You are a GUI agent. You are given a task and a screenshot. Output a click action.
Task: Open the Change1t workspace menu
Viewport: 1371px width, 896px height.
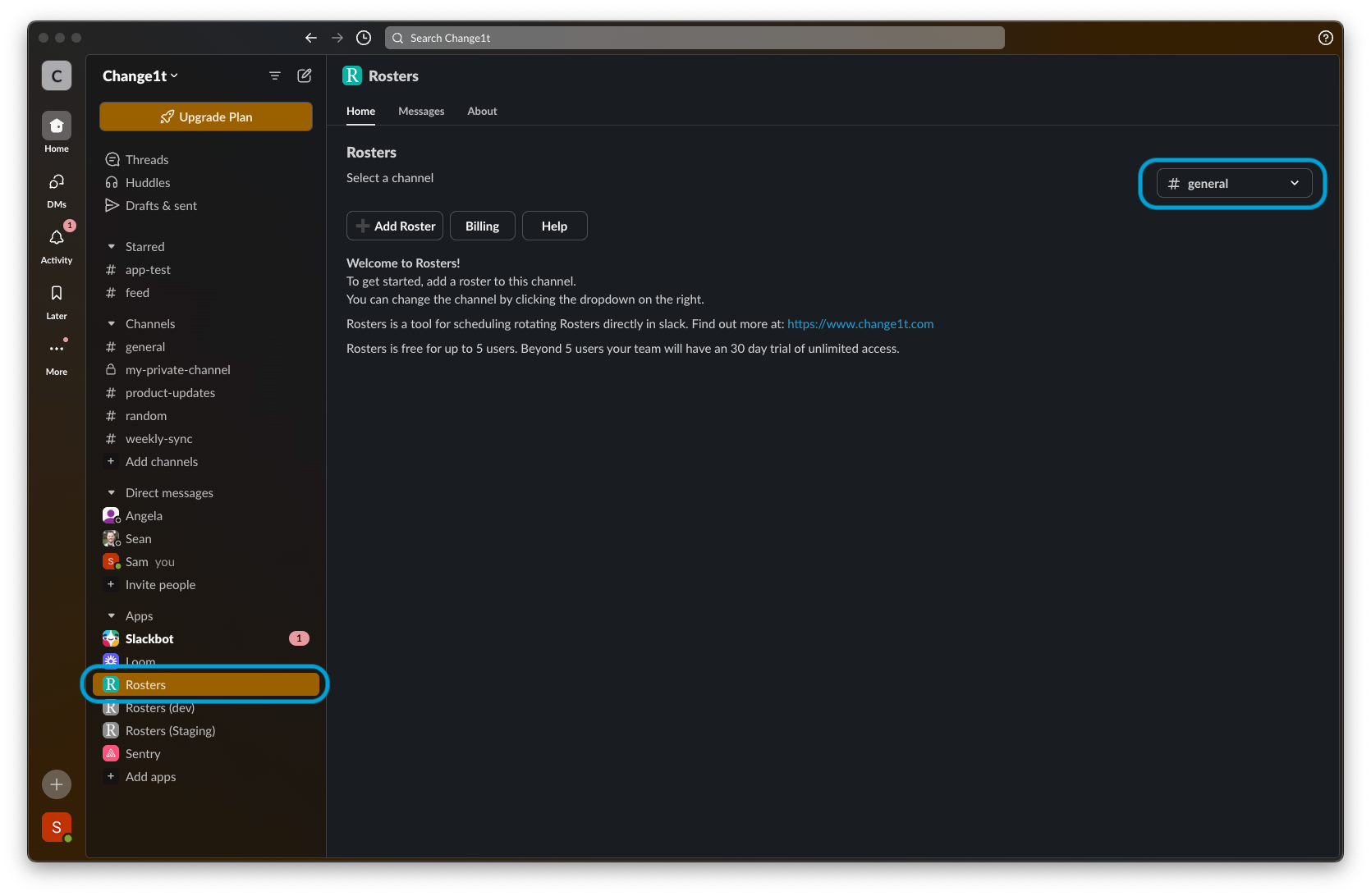(140, 75)
